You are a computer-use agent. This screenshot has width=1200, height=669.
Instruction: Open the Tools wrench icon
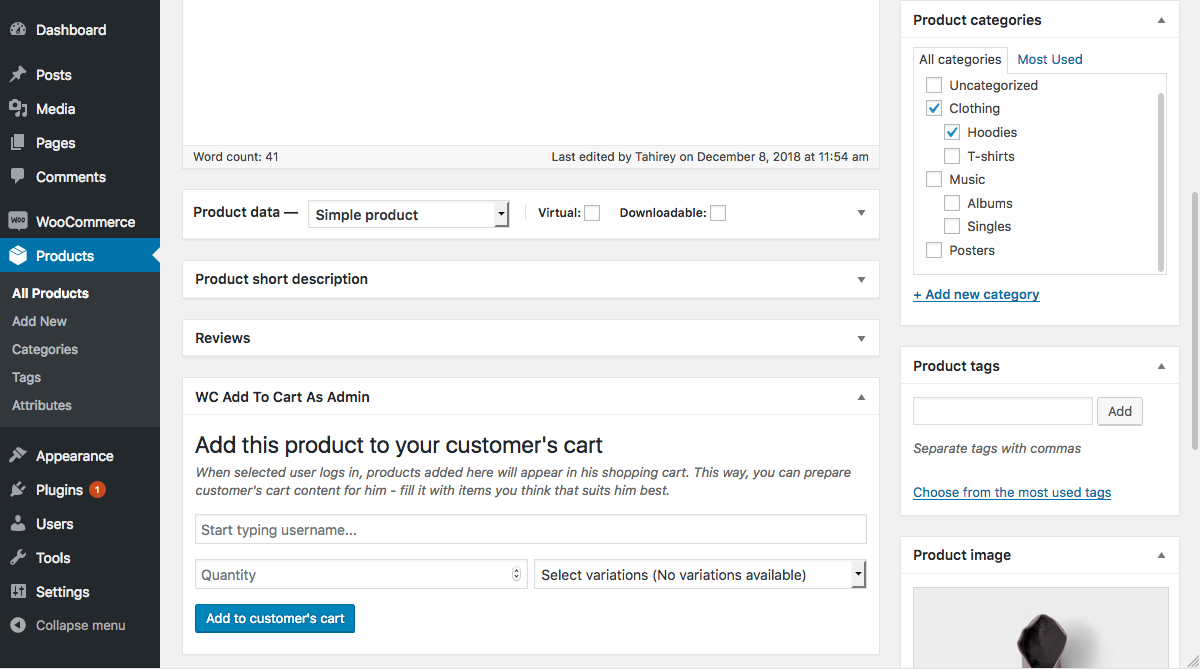(x=18, y=558)
